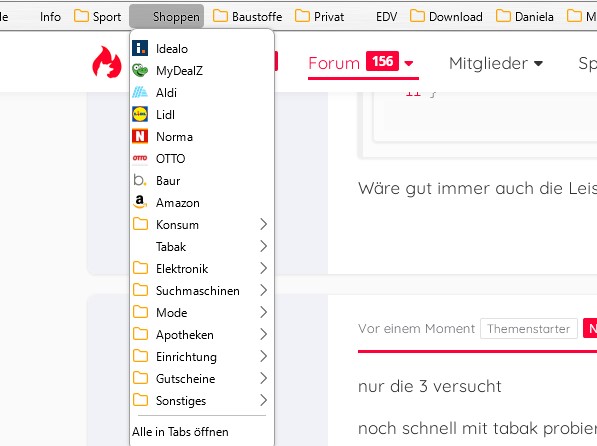Click the Baur bookmark icon

pos(140,180)
